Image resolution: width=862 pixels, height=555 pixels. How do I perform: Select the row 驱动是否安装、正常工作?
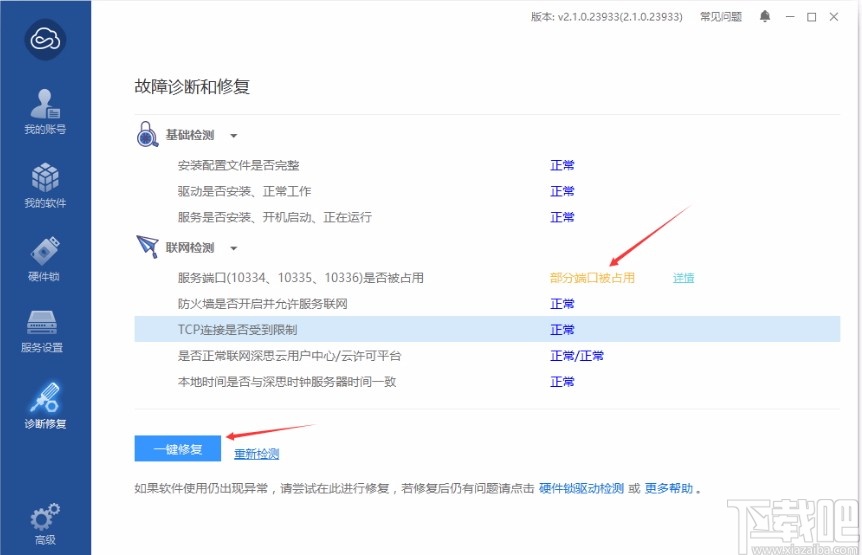point(487,191)
